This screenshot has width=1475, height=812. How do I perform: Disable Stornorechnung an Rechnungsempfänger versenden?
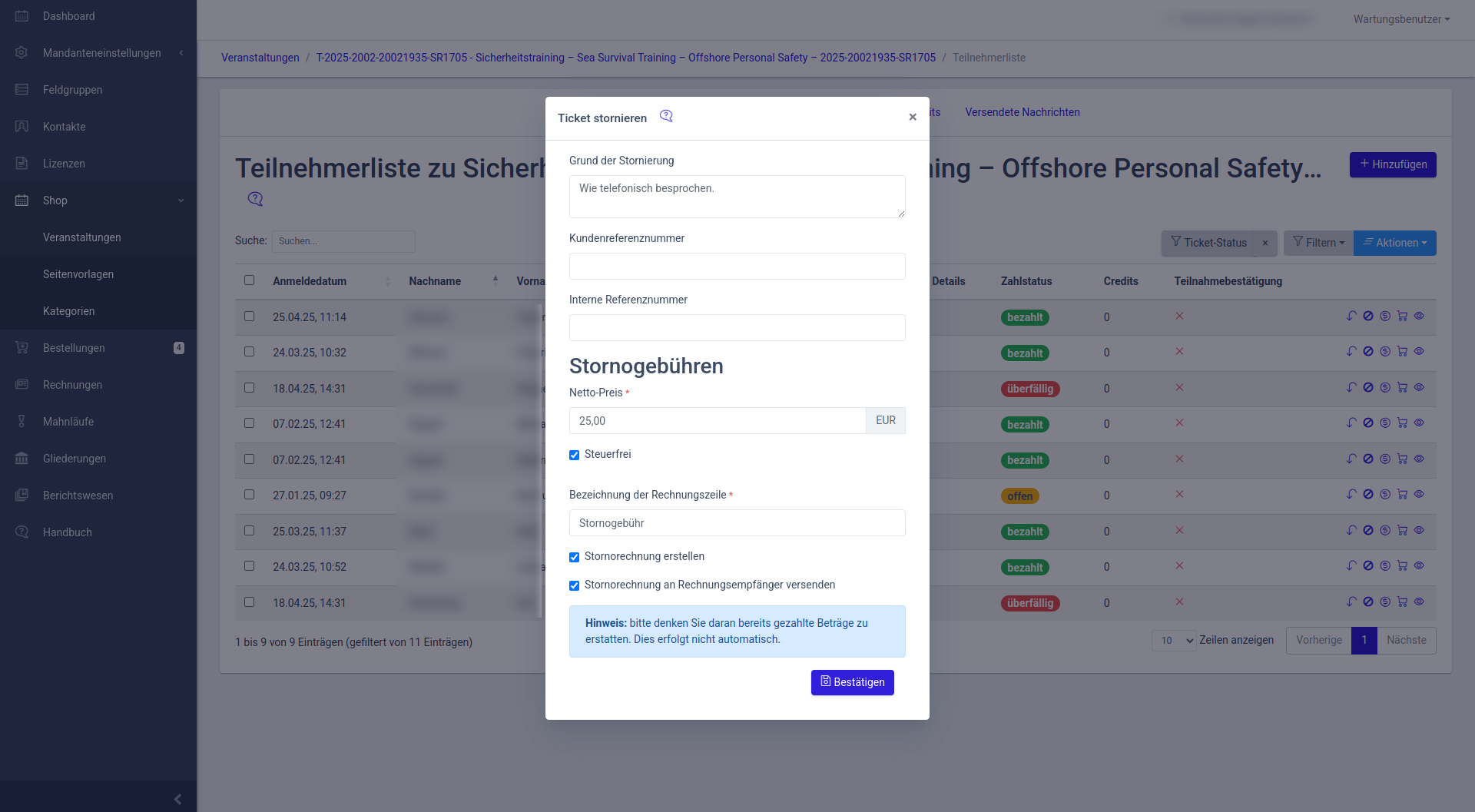pos(574,585)
